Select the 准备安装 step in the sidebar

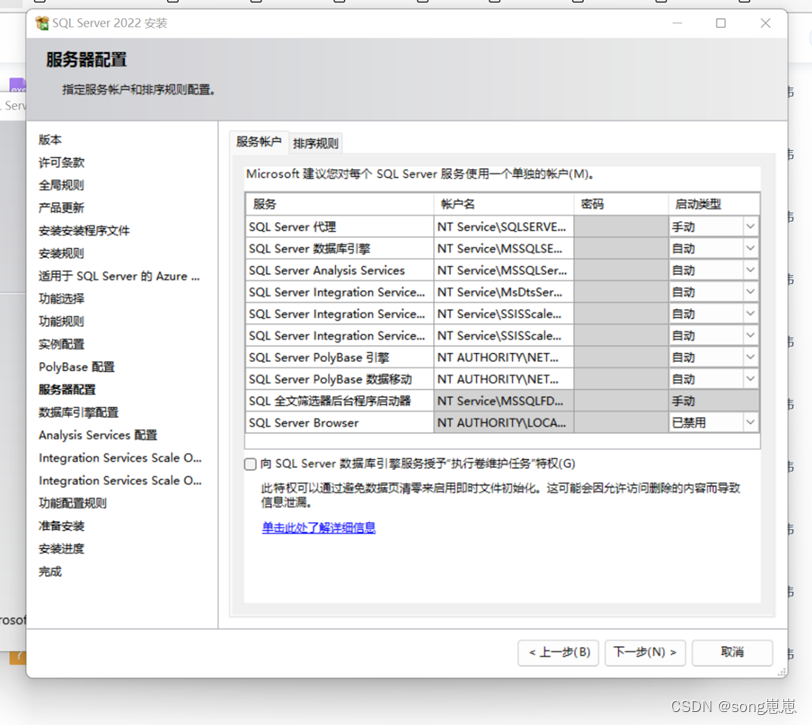61,526
